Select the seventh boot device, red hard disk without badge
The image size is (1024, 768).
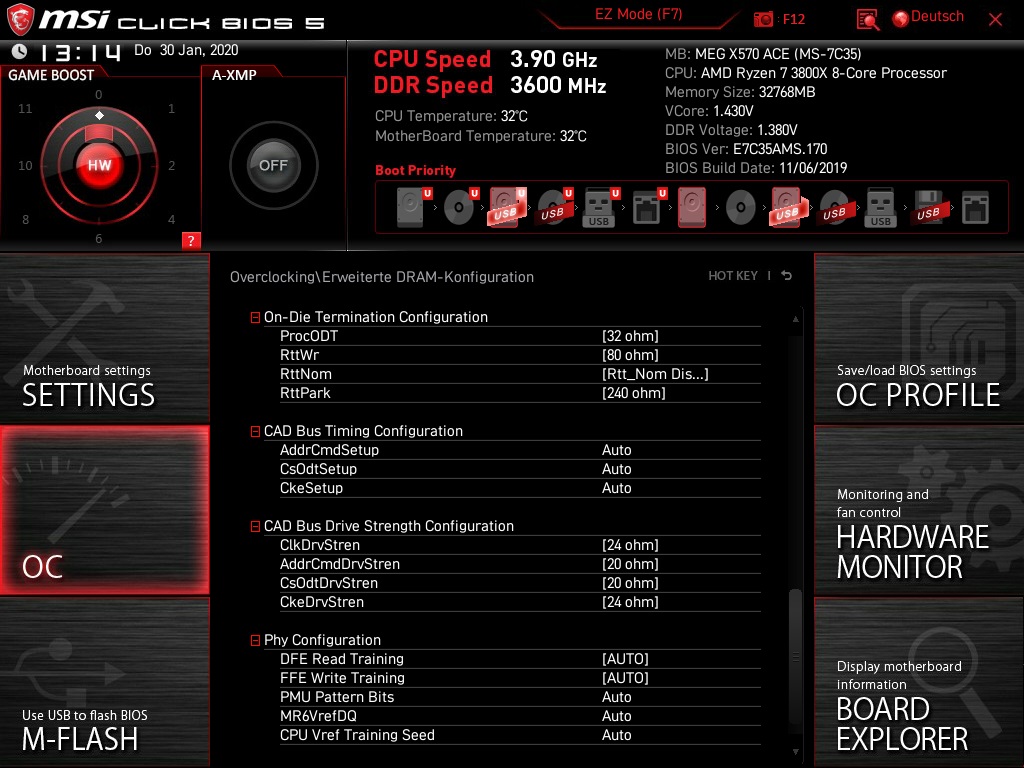point(692,207)
